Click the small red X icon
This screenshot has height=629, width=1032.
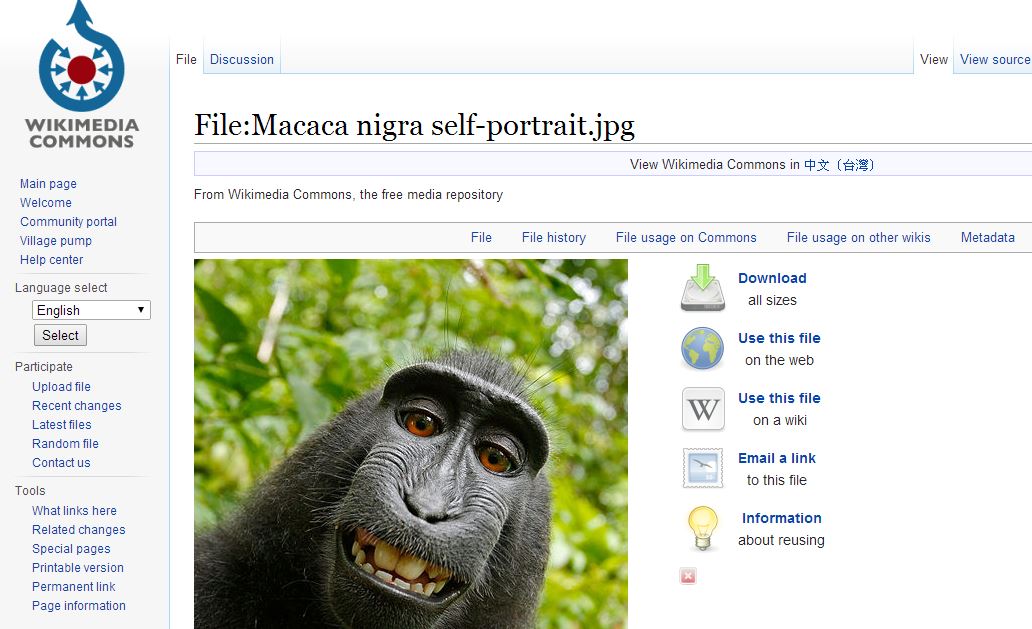coord(688,576)
